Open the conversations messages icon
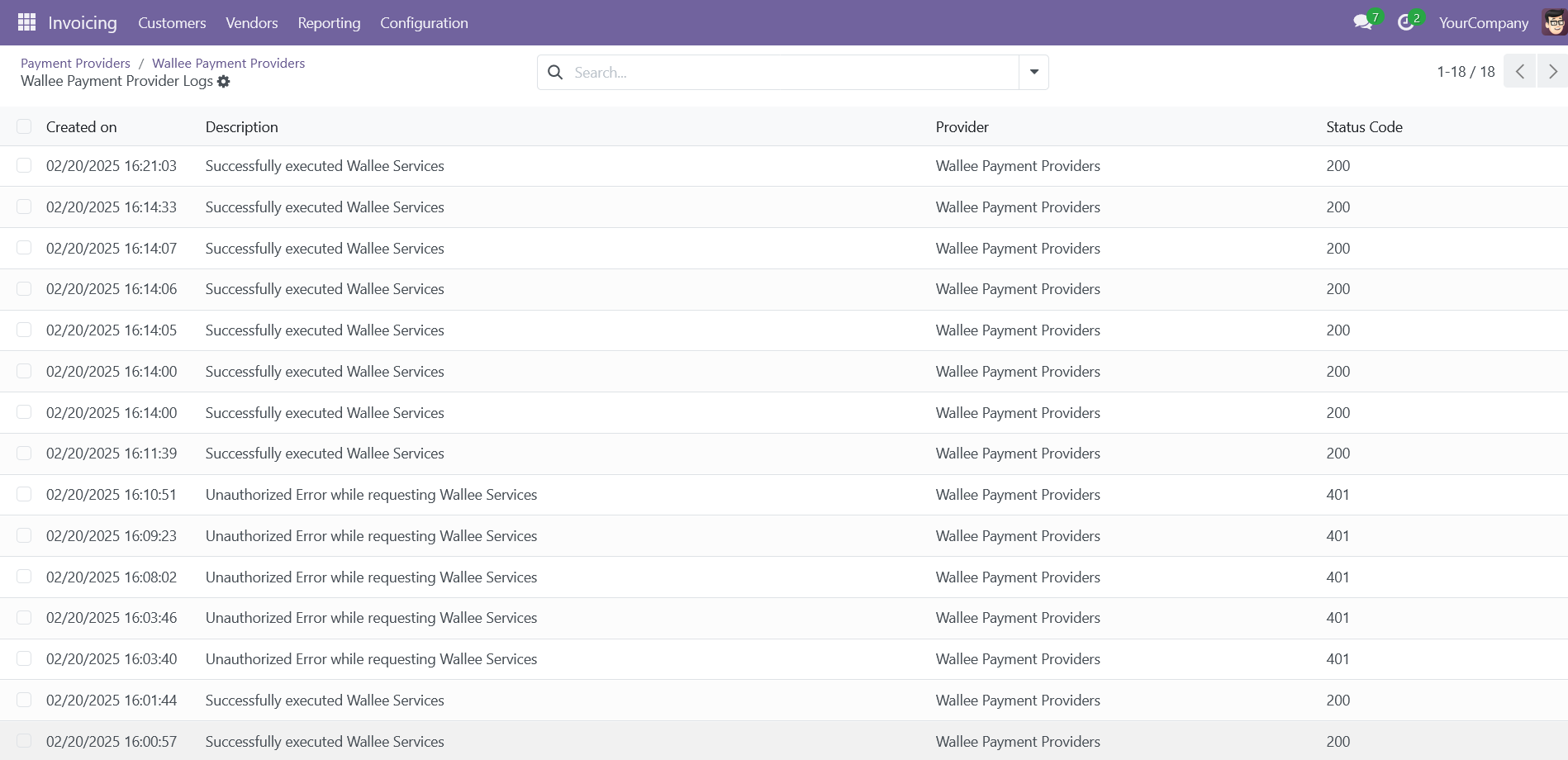Screen dimensions: 1568x760 tap(1363, 22)
